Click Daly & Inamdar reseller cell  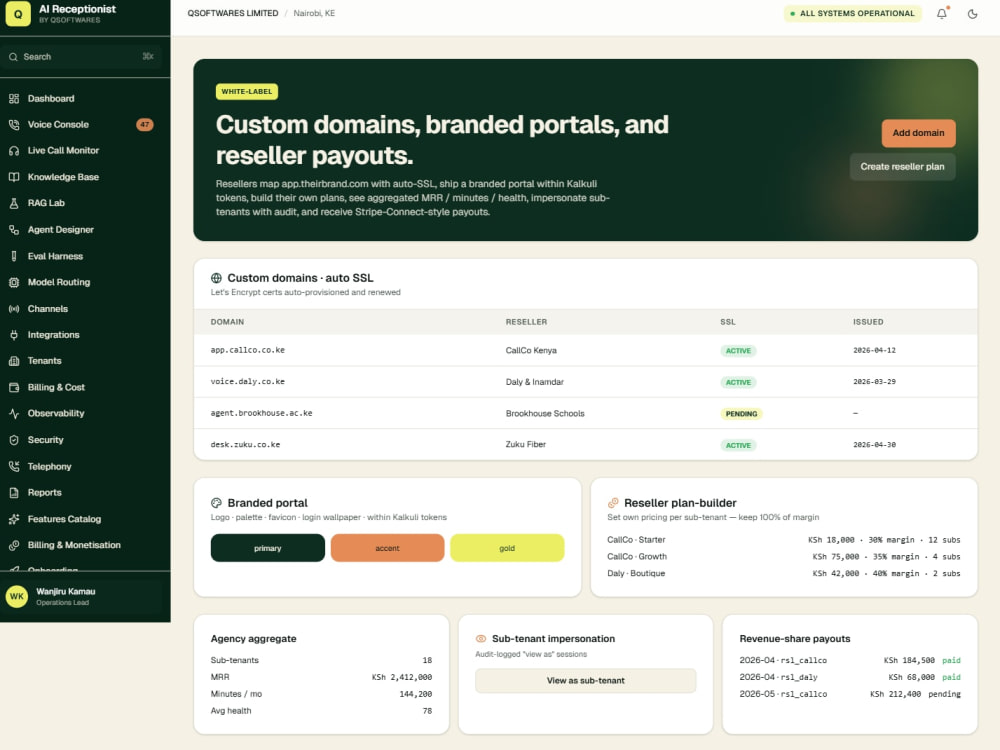[x=534, y=382]
